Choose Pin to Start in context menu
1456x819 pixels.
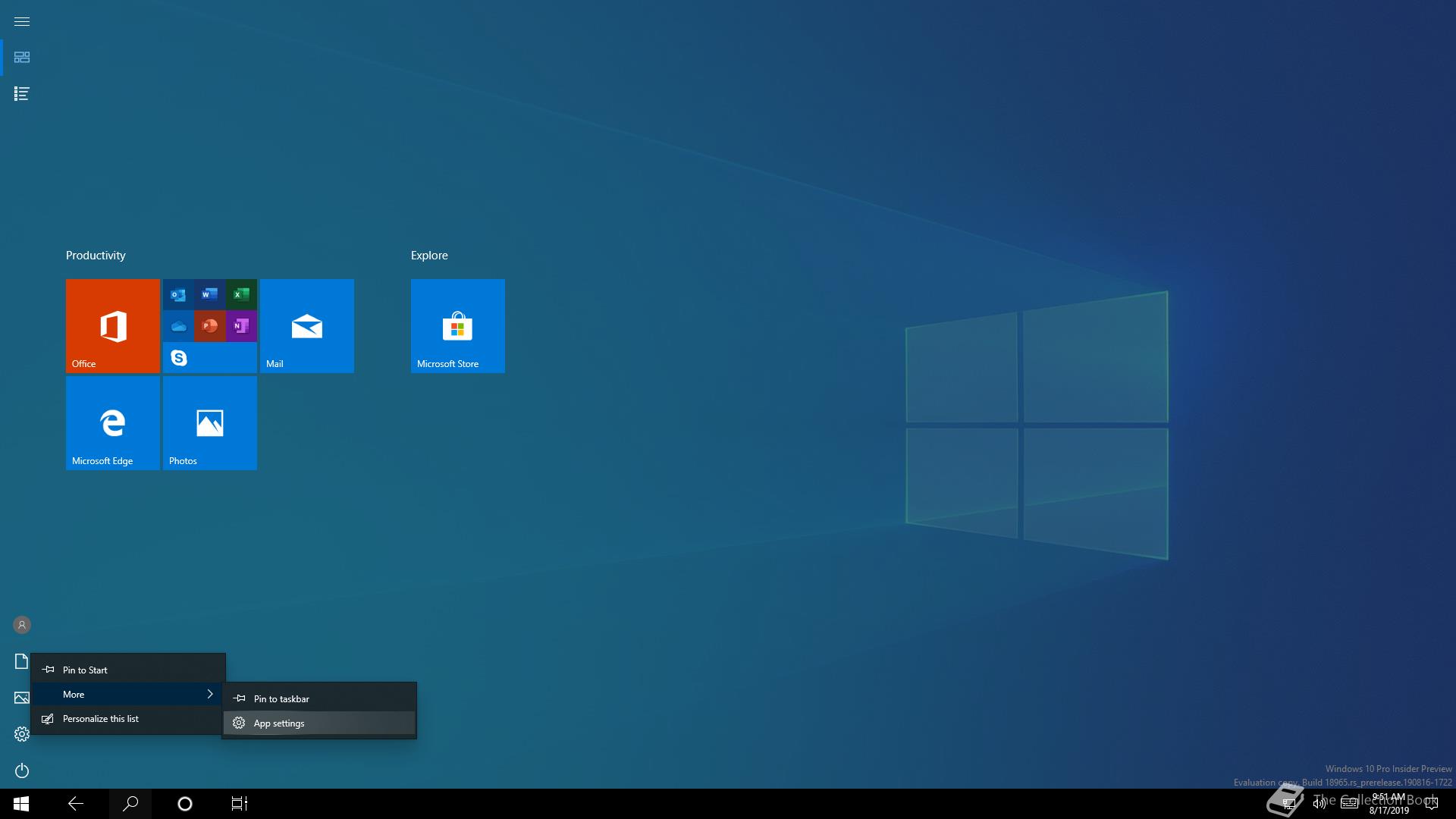coord(128,670)
